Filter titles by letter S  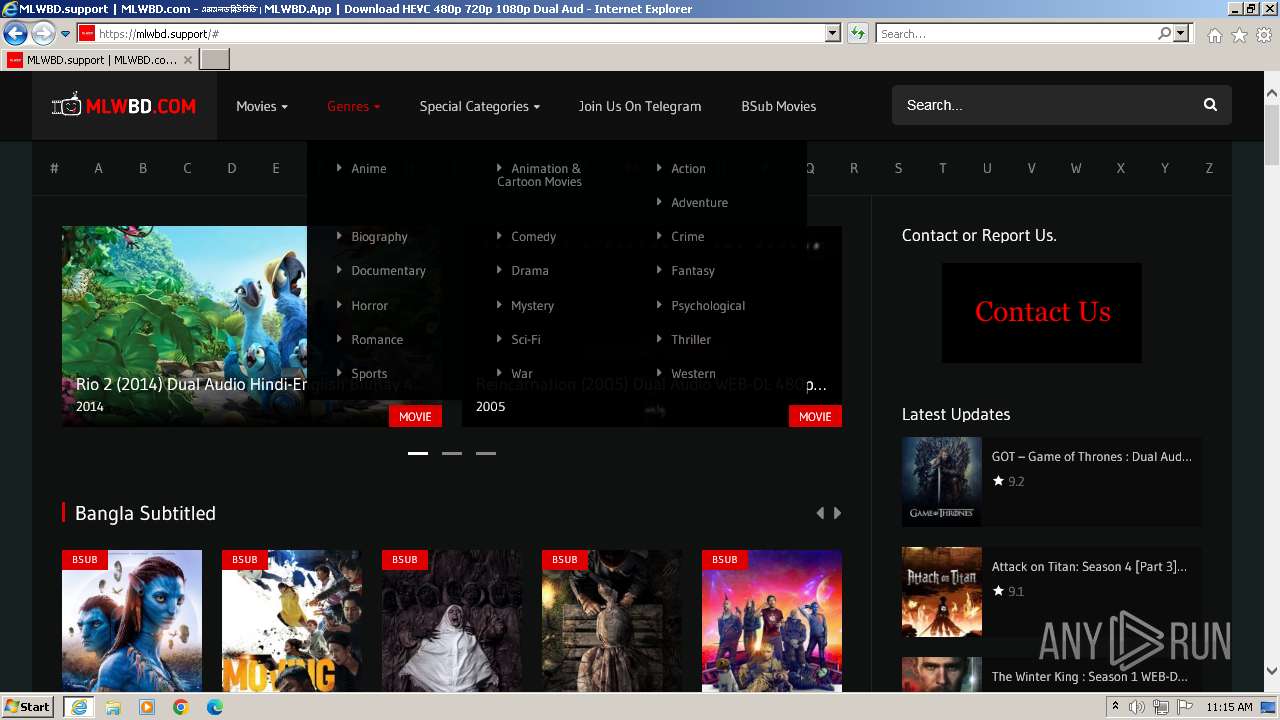click(x=898, y=168)
